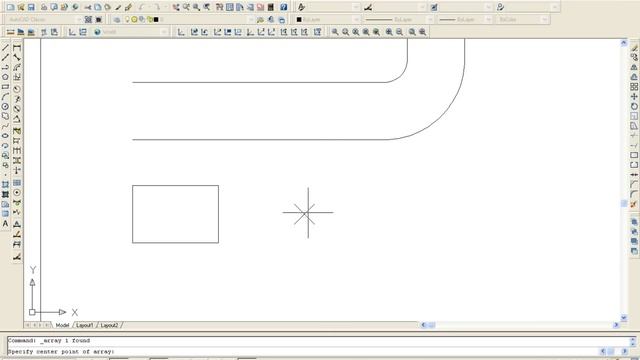This screenshot has height=360, width=640.
Task: Select the Mirror modify tool
Action: (634, 67)
